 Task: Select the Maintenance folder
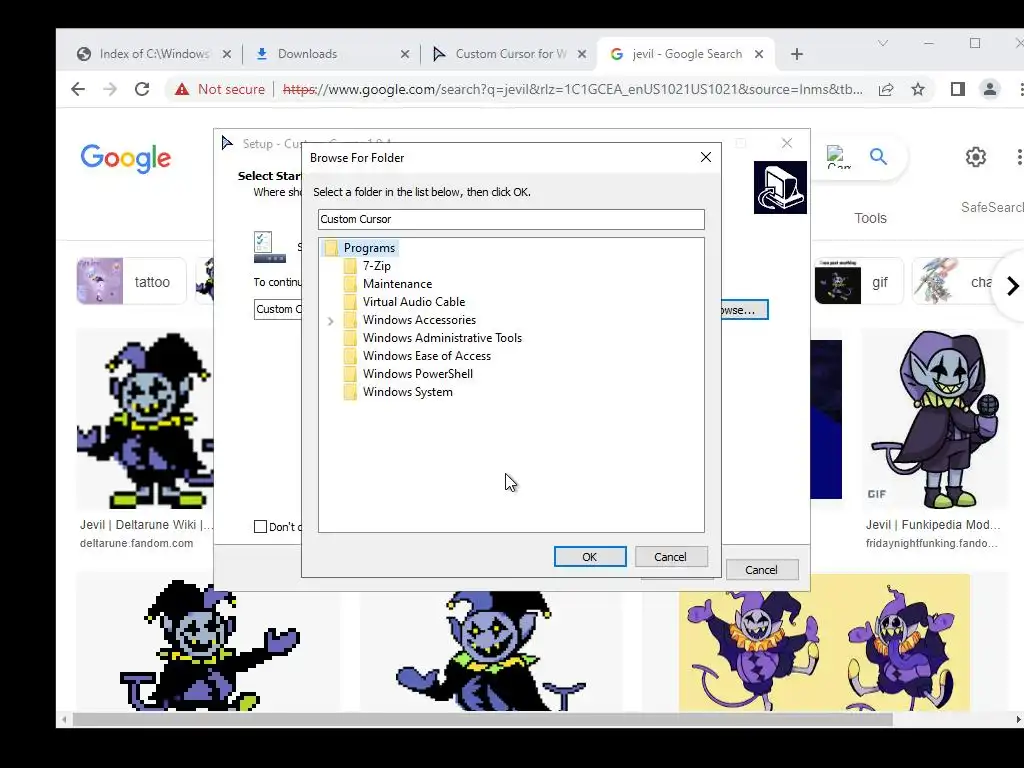397,284
